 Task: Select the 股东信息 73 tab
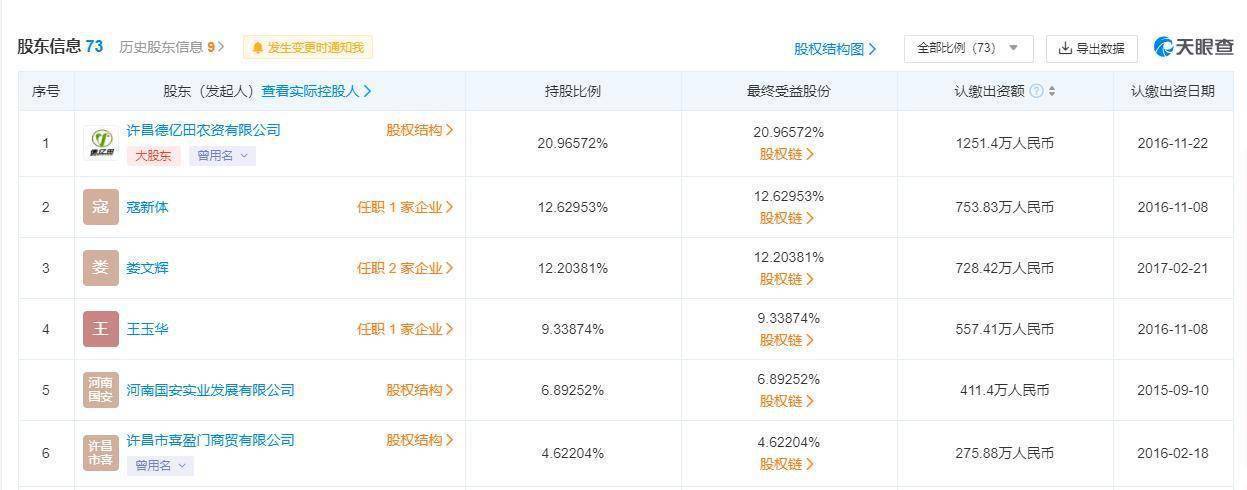coord(60,46)
